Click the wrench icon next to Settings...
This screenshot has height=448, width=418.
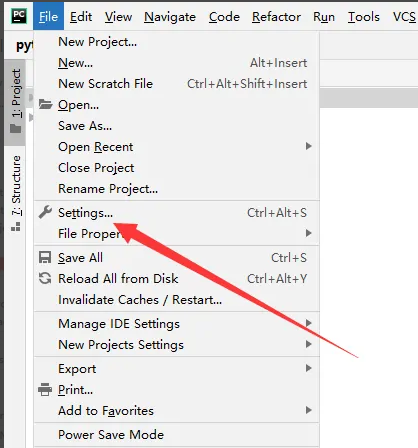coord(45,212)
